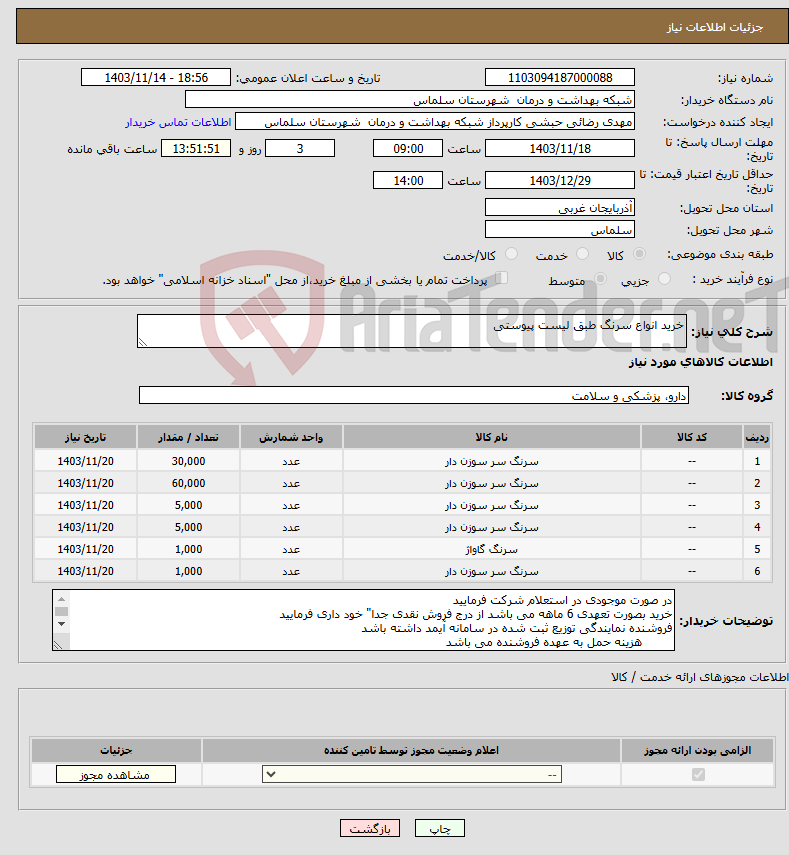Click quantity 60,000 in row 2
The image size is (789, 855).
point(188,483)
